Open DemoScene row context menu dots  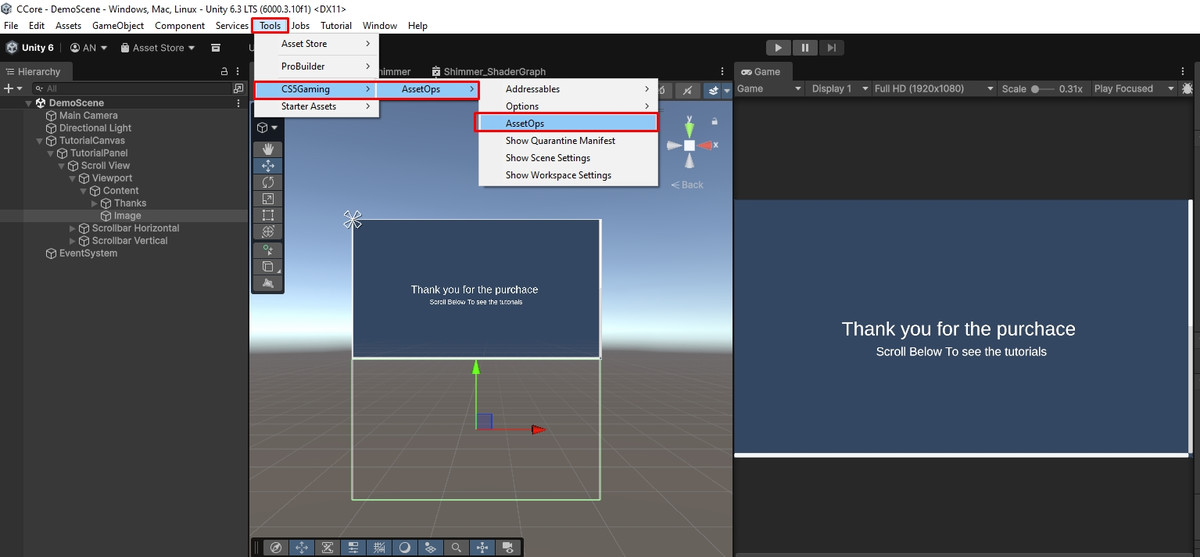[238, 103]
